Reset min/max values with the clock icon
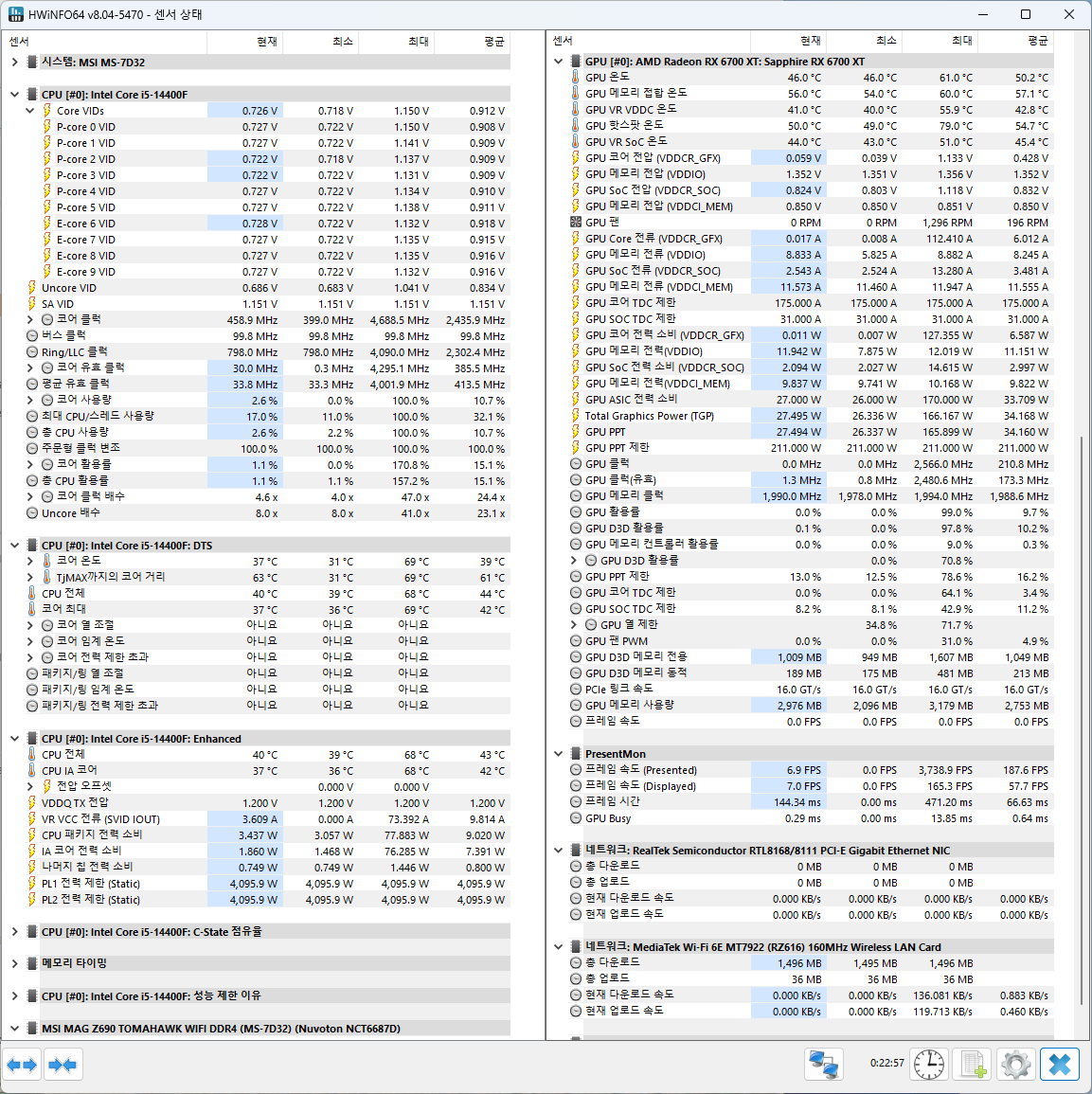 (929, 1065)
